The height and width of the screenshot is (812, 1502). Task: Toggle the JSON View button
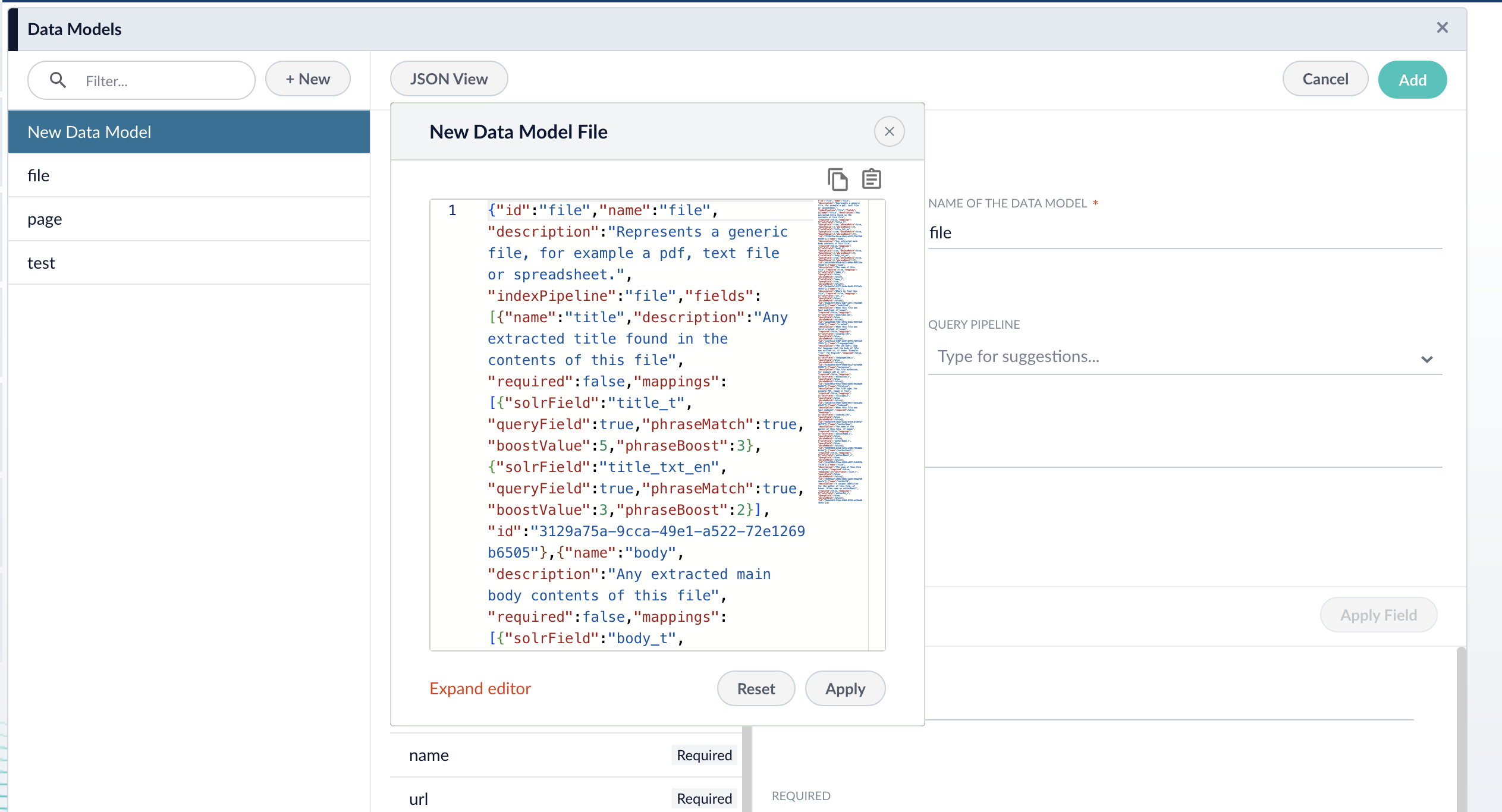(448, 79)
